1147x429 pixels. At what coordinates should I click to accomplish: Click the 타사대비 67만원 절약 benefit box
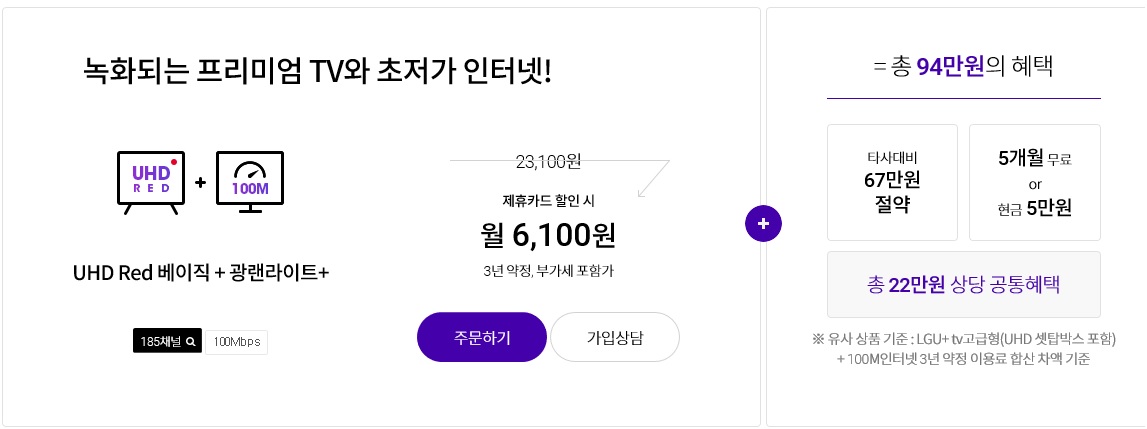tap(892, 182)
